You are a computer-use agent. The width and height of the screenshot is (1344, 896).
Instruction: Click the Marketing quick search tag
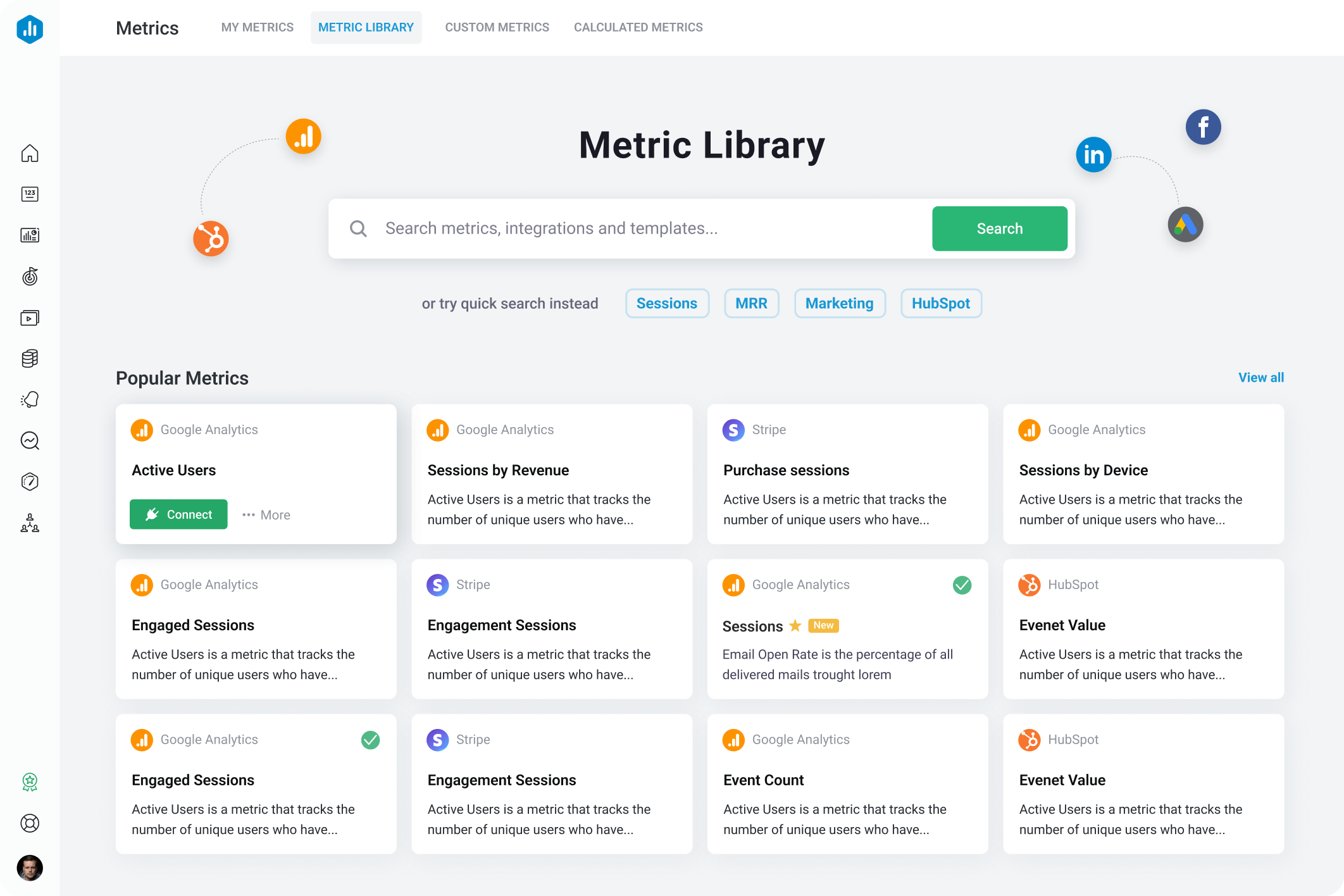839,304
